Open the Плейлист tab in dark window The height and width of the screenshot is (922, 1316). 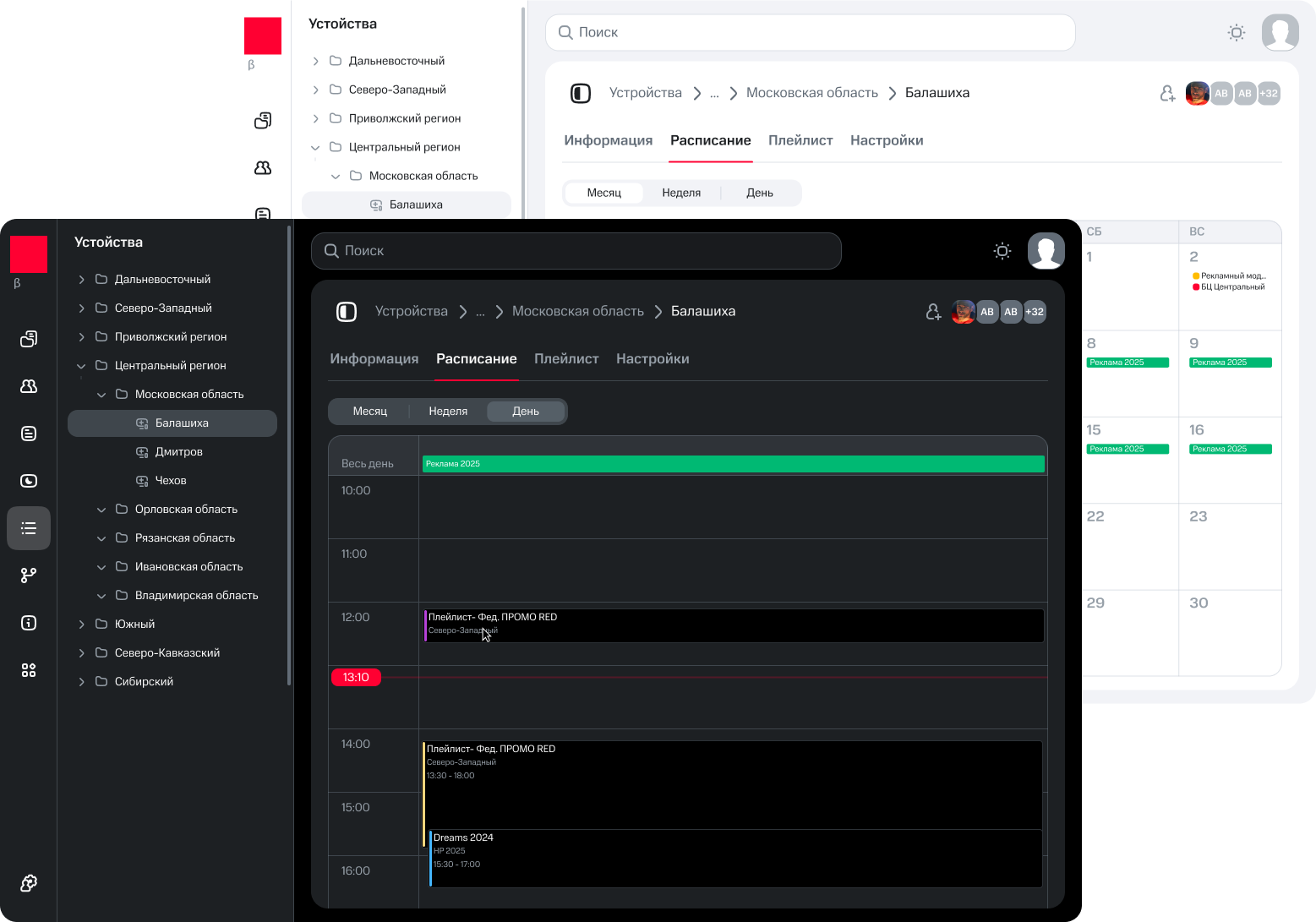point(566,359)
